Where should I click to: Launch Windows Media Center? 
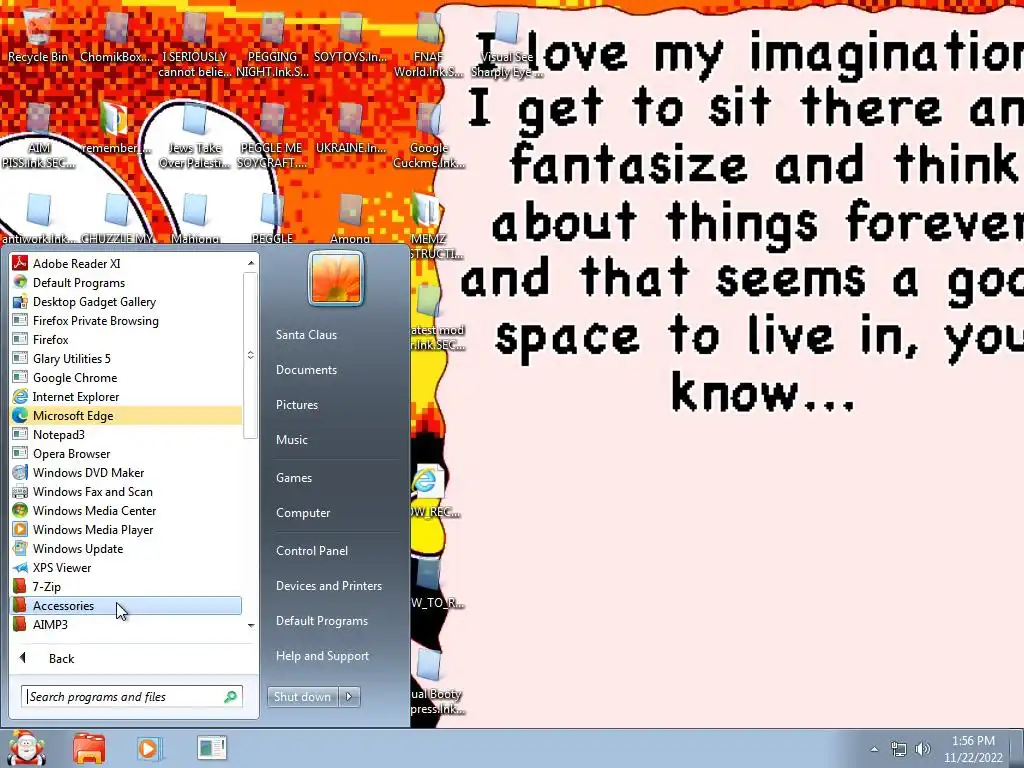pos(126,510)
